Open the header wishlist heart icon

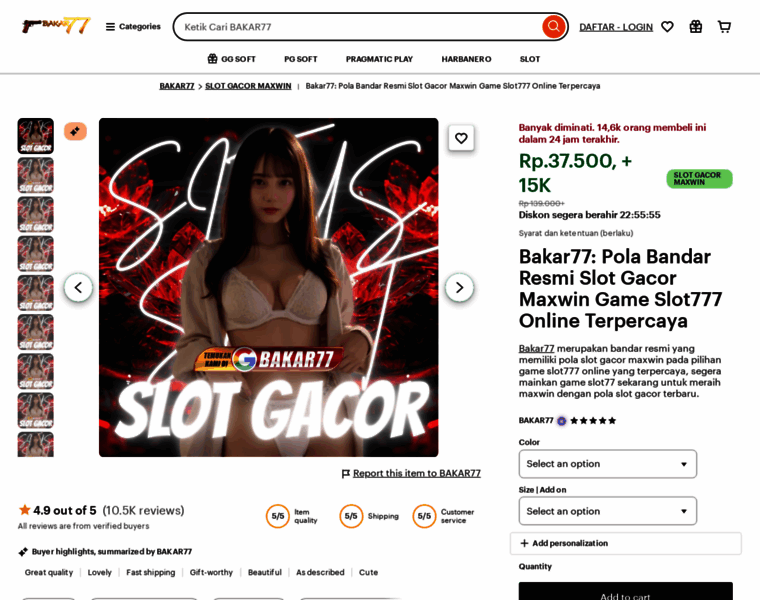667,27
